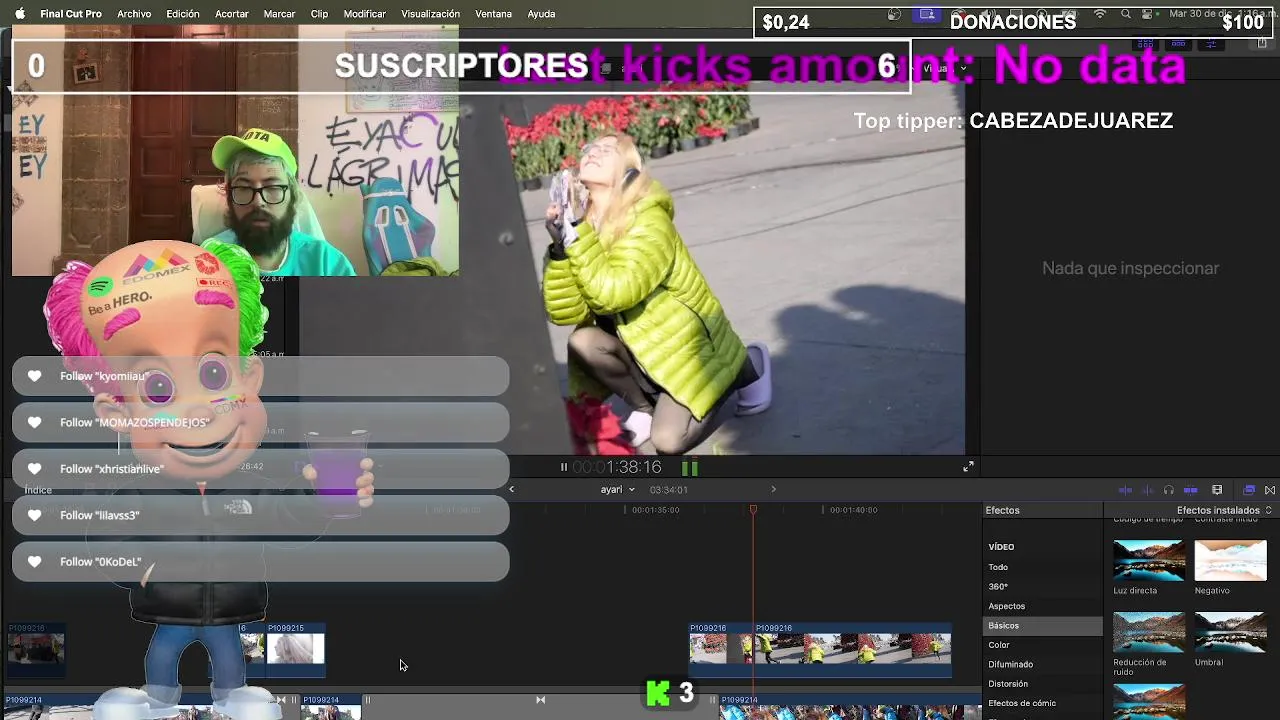
Task: Open Spotlight search in menu bar
Action: point(1126,14)
